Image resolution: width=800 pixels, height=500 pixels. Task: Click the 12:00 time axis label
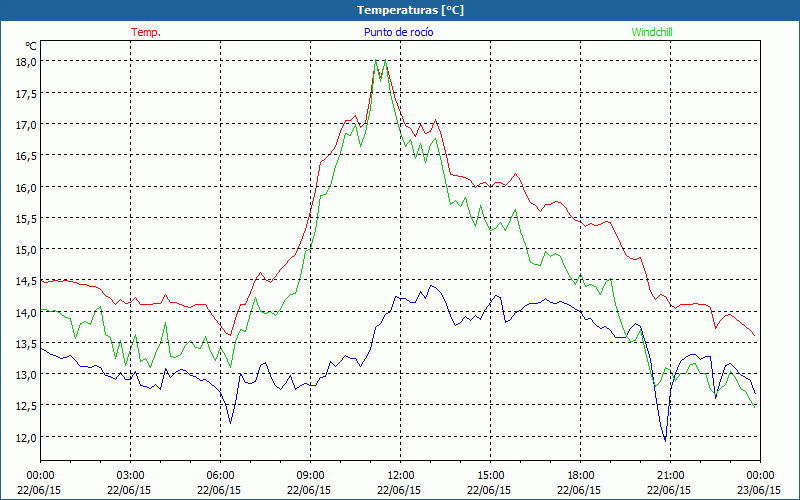[x=401, y=476]
